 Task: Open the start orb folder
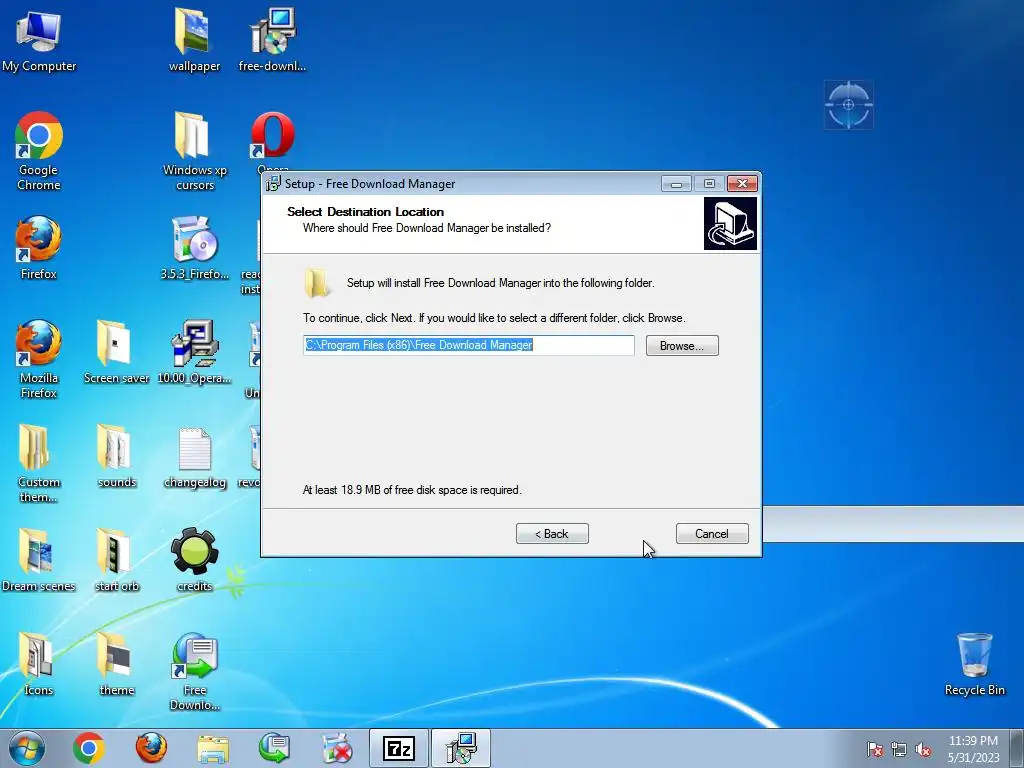tap(116, 560)
